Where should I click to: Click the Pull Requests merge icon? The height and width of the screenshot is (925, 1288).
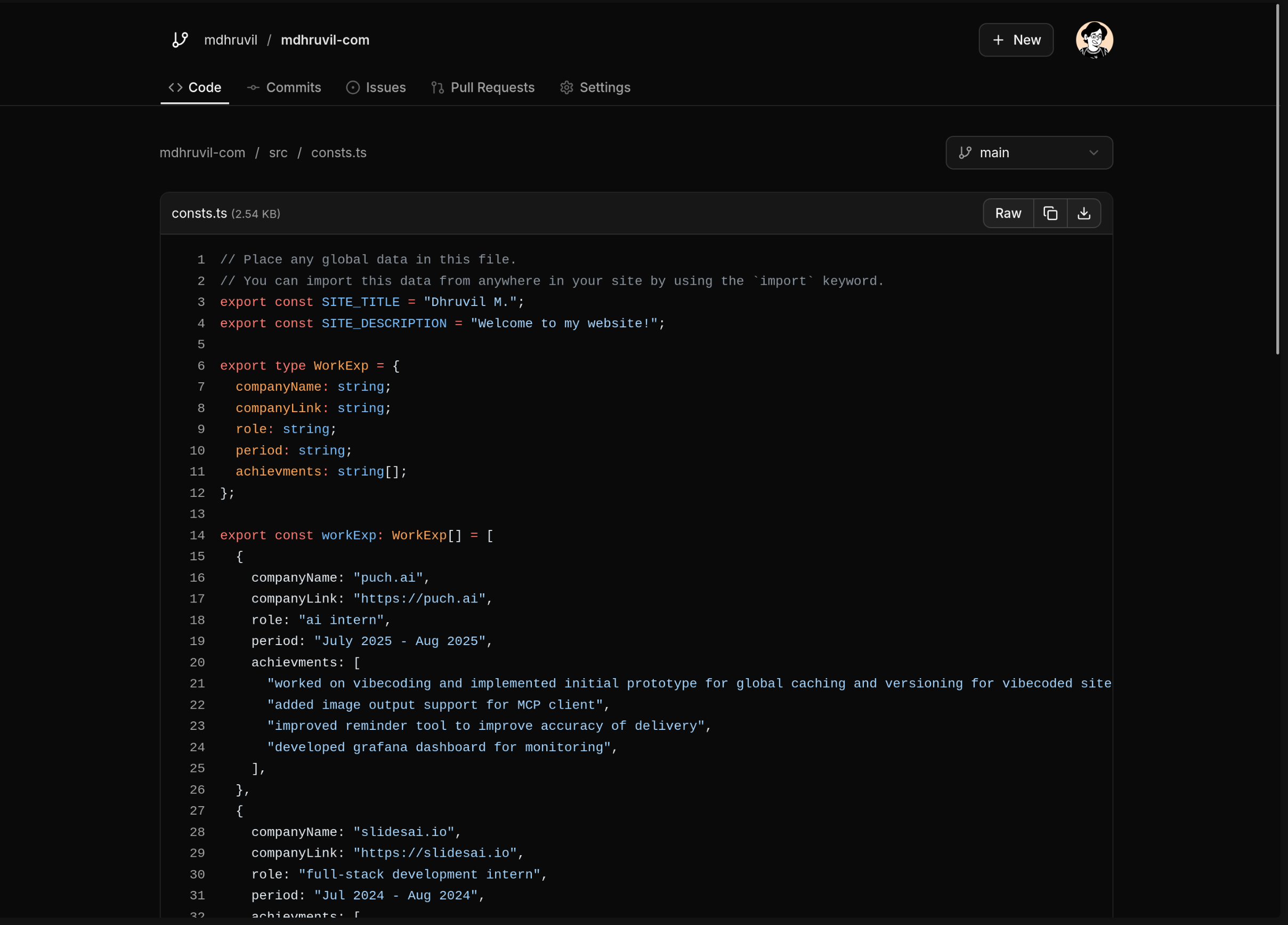tap(438, 87)
